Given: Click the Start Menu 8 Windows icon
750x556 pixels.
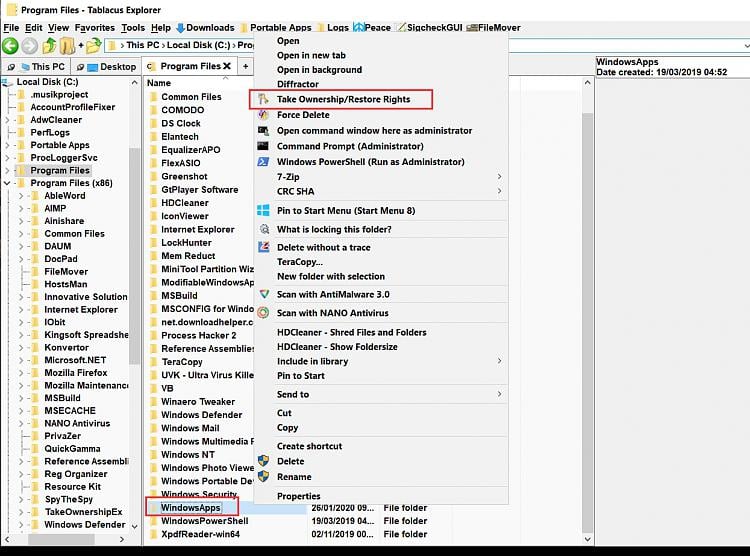Looking at the screenshot, I should tap(263, 211).
